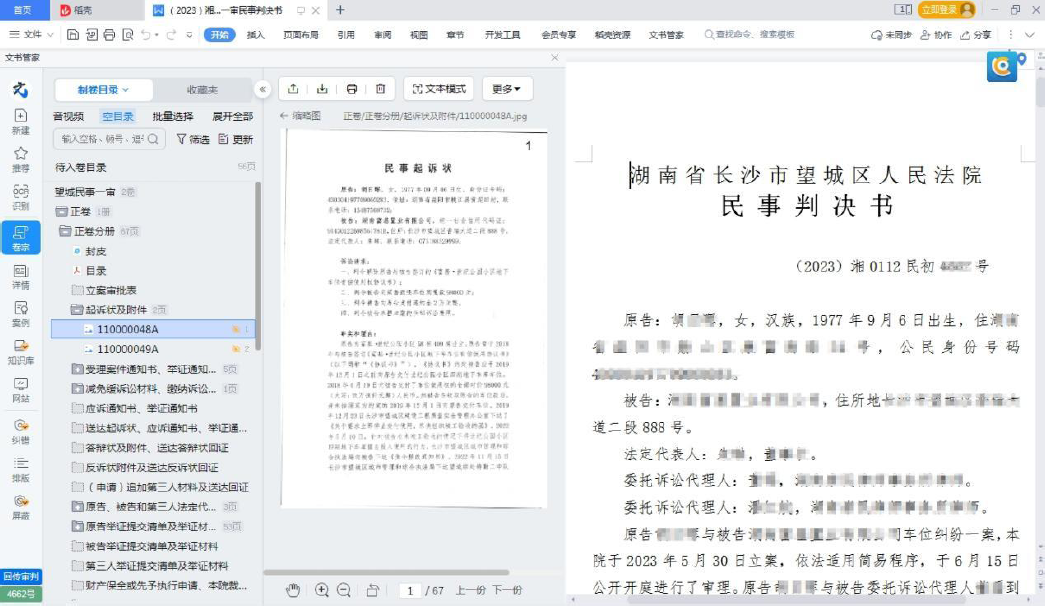Open the 更多 dropdown menu
This screenshot has width=1050, height=607.
(507, 89)
